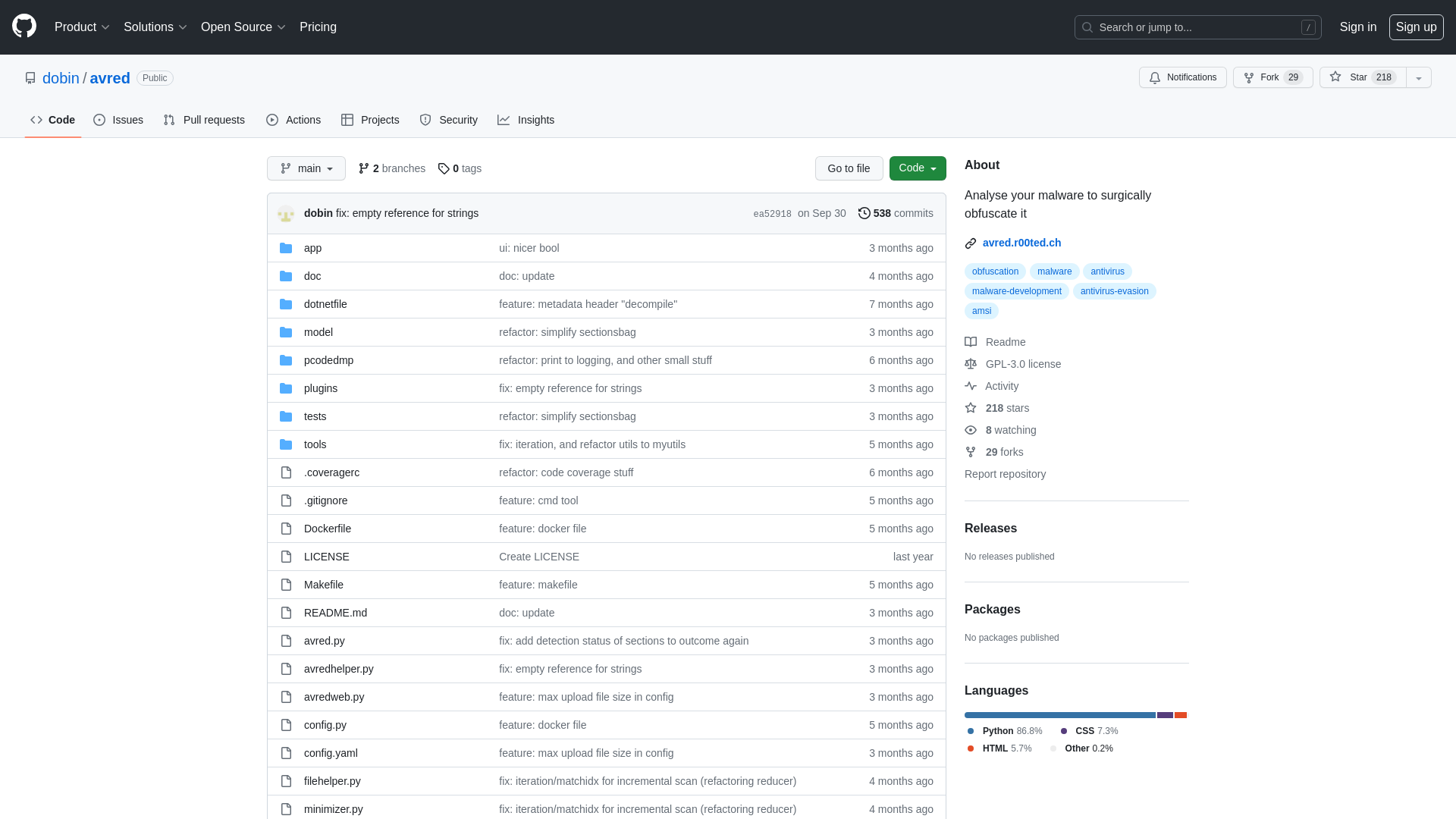Screen dimensions: 1456x819
Task: Switch to the Actions tab
Action: (293, 120)
